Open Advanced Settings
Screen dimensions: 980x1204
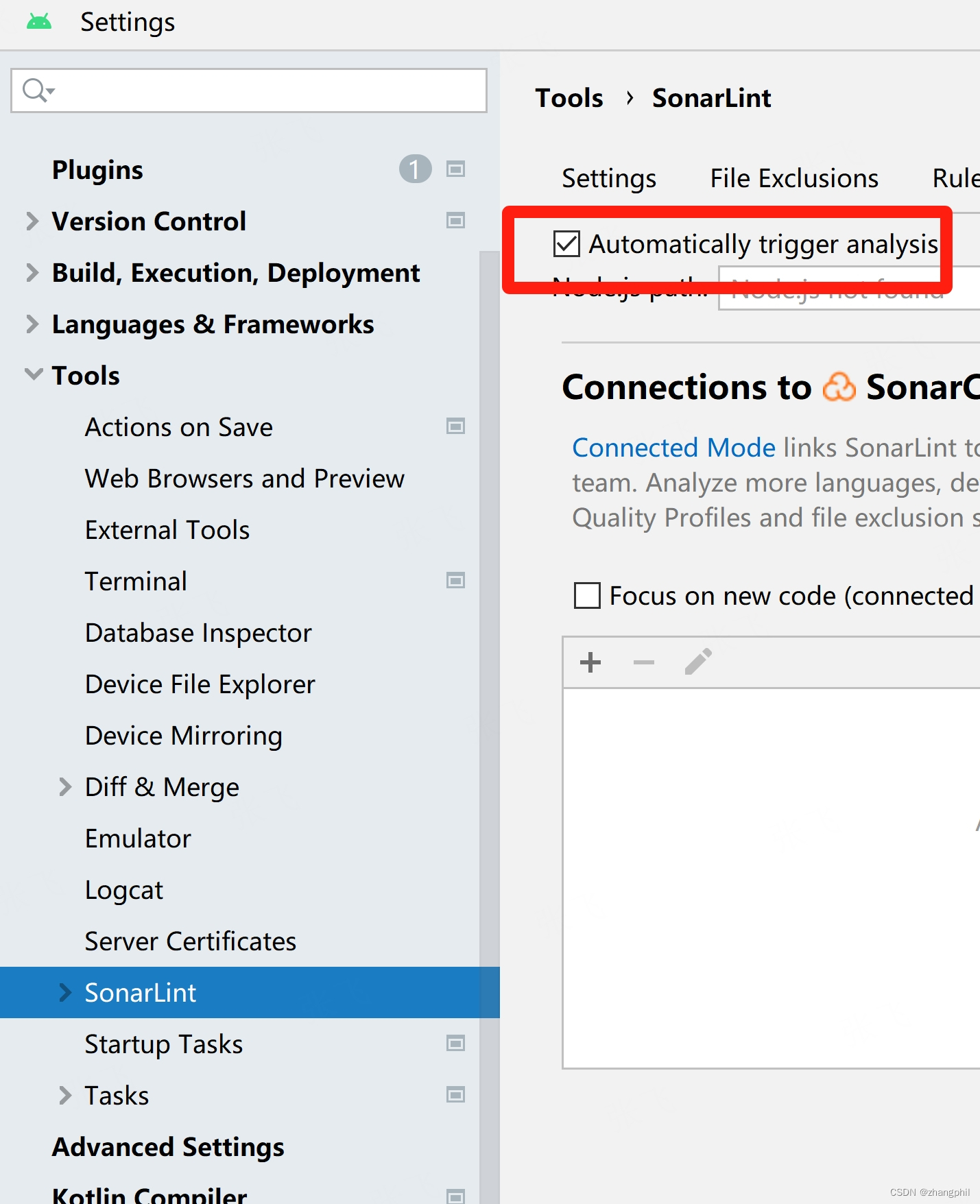[168, 1147]
